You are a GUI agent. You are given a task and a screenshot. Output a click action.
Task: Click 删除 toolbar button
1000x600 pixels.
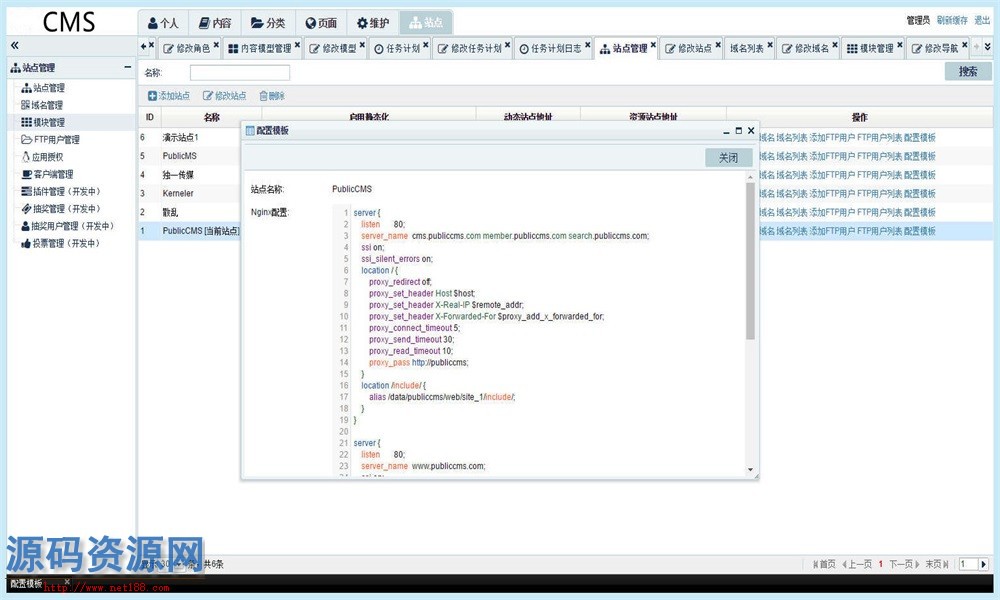point(272,96)
